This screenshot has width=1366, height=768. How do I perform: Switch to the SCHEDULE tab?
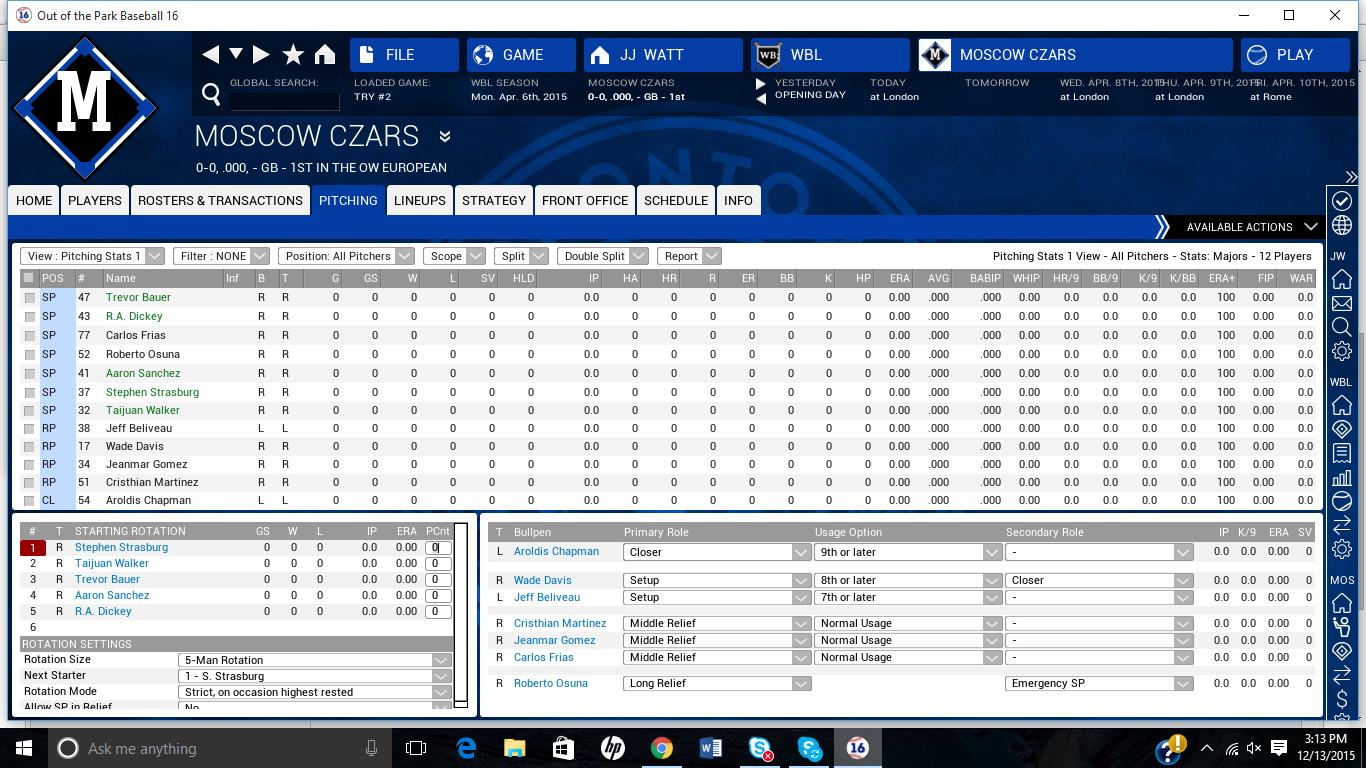pos(676,200)
